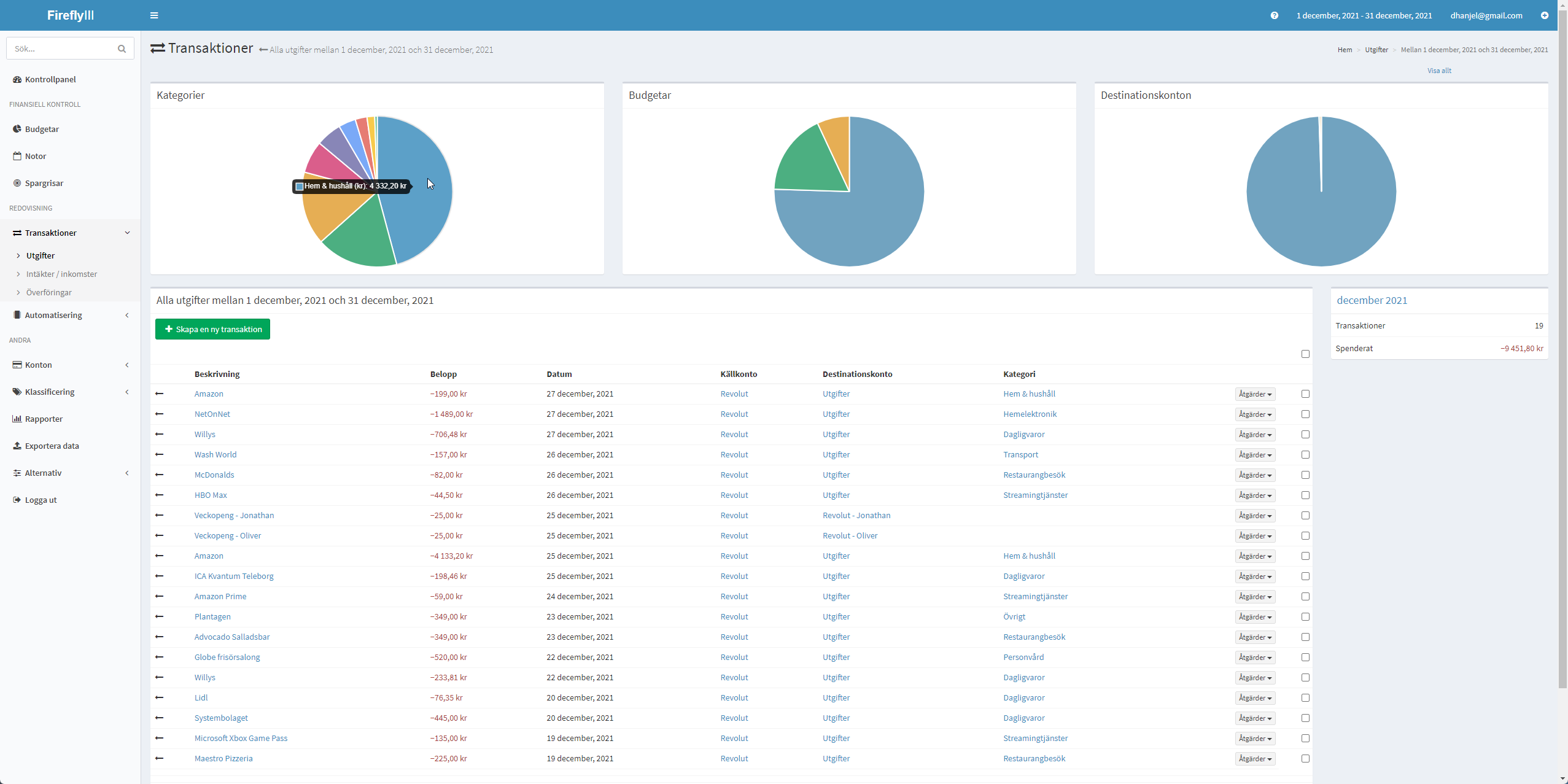Screen dimensions: 1568x784
Task: Open Kontrollpanel from the dashboard icon
Action: (17, 79)
